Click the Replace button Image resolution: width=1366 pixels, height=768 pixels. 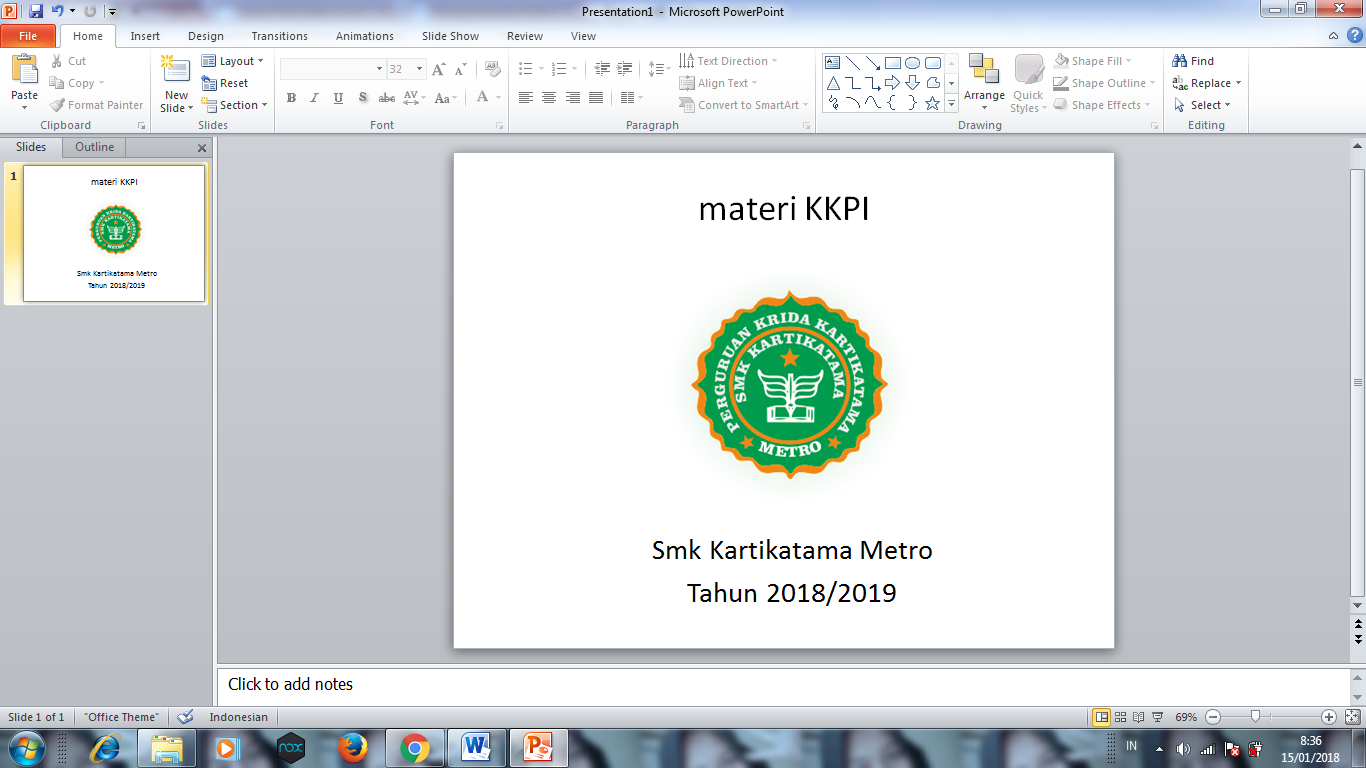coord(1205,83)
